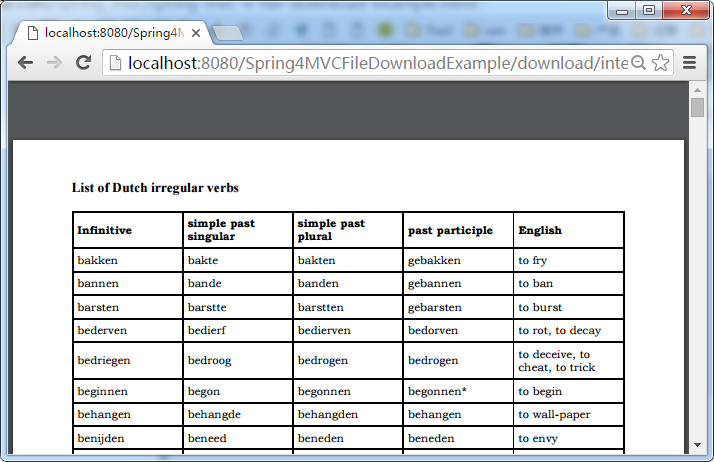This screenshot has height=462, width=714.
Task: Click the cell 'bedierven'
Action: tap(348, 330)
